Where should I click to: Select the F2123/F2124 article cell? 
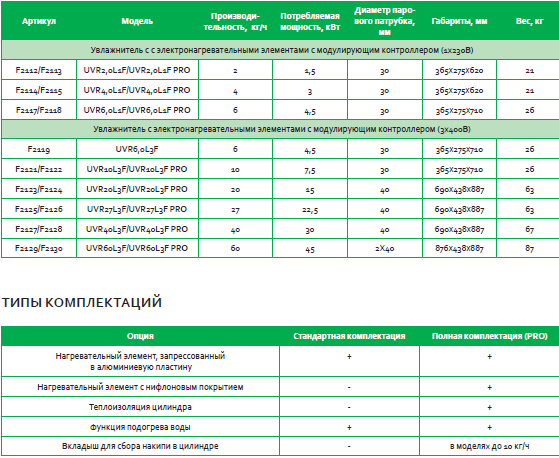coord(39,189)
